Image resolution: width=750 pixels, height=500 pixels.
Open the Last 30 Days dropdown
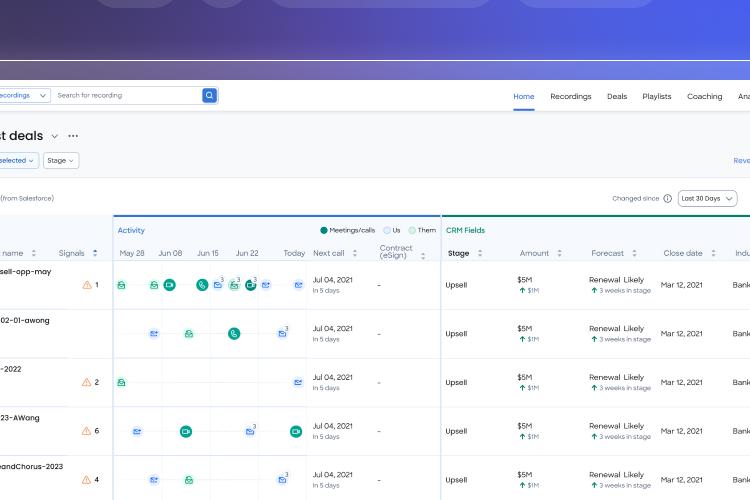[707, 199]
